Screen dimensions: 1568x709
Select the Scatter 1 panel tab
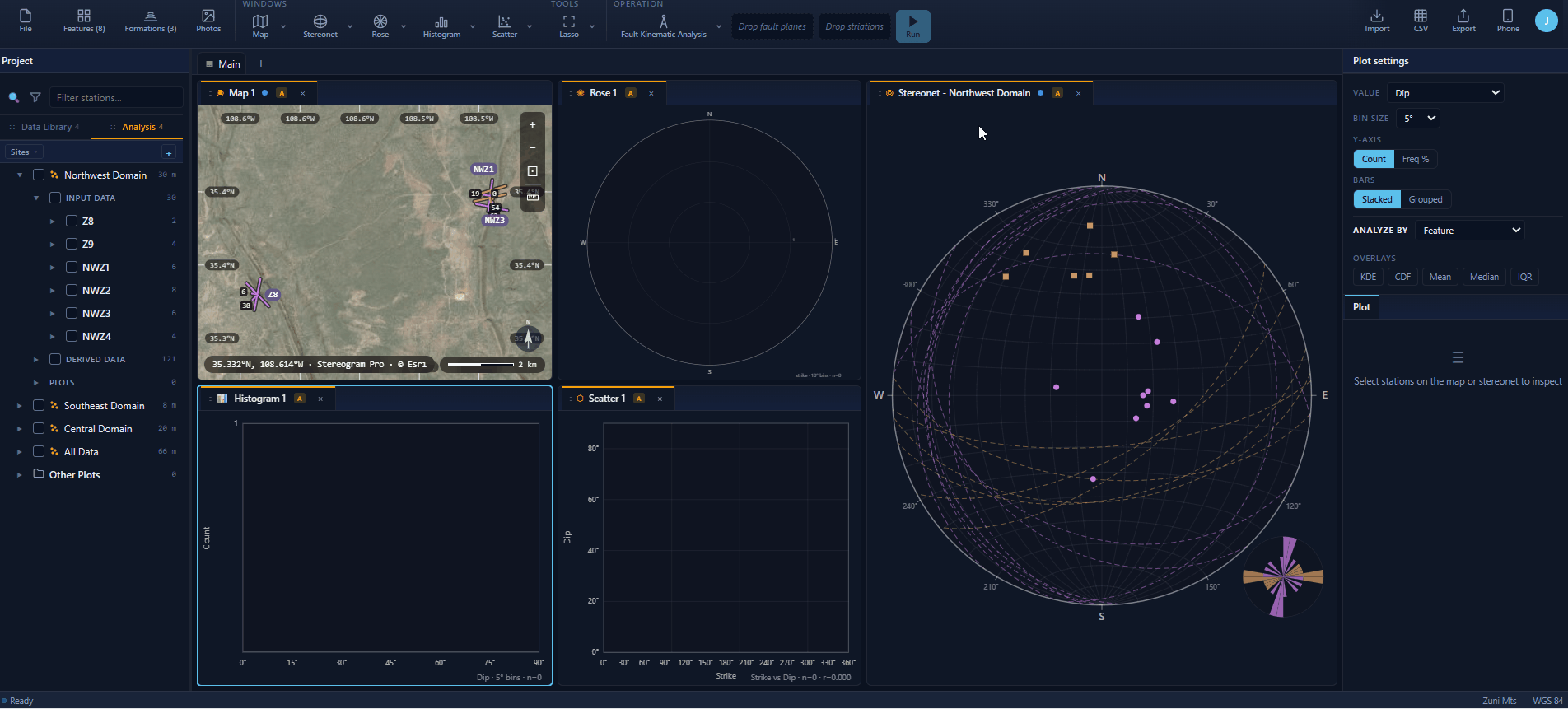618,399
